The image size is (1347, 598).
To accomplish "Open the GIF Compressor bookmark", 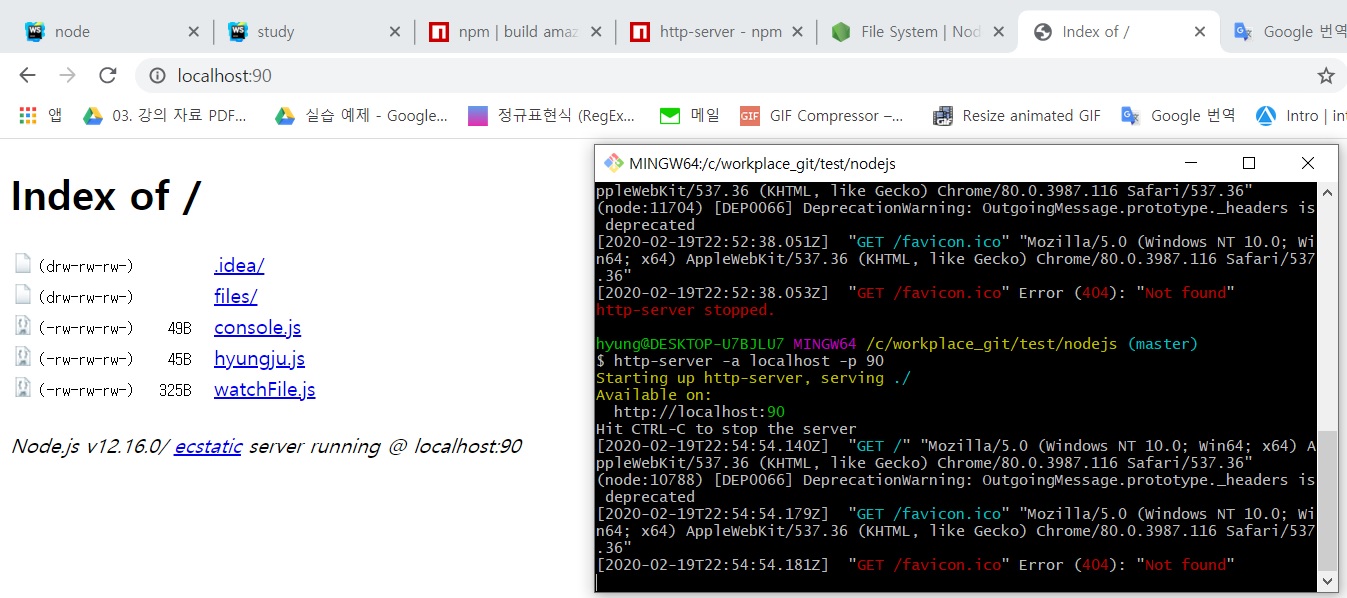I will pos(823,116).
